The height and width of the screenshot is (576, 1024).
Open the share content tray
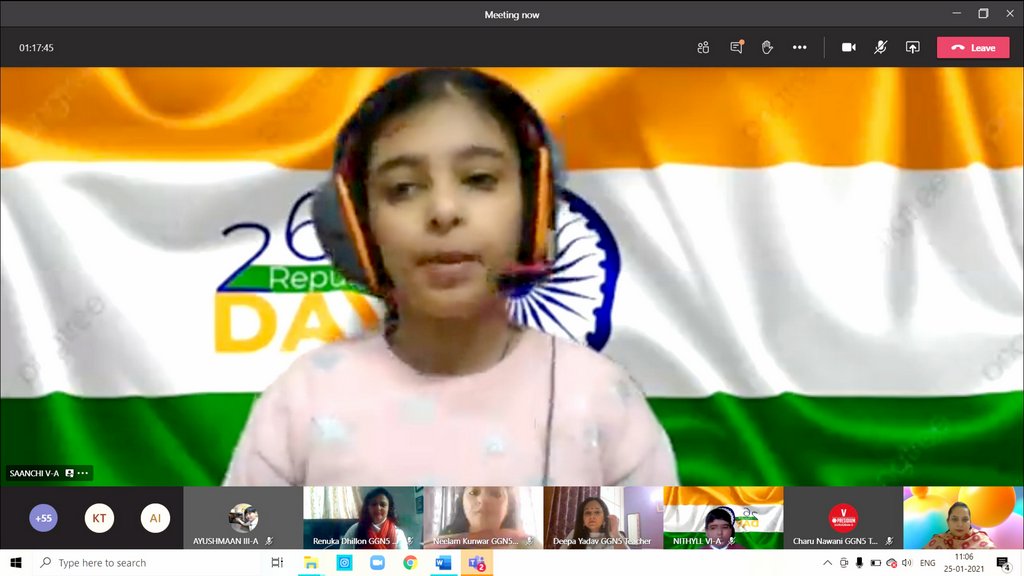click(912, 47)
